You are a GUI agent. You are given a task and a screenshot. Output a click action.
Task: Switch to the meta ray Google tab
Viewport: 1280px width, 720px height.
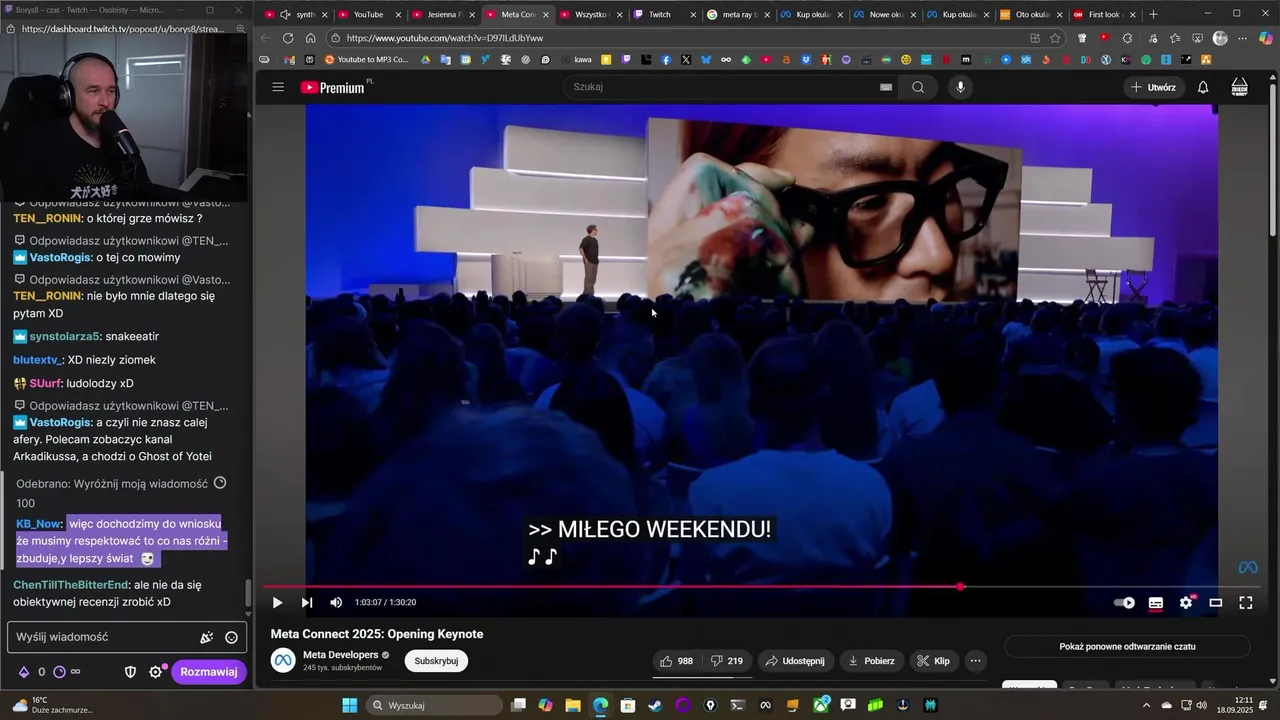coord(740,14)
